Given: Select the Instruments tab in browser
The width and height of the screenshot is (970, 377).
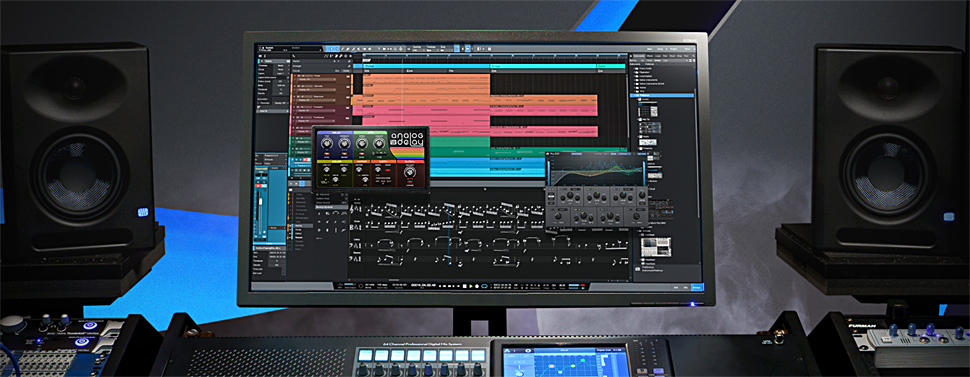Looking at the screenshot, I should (x=639, y=56).
